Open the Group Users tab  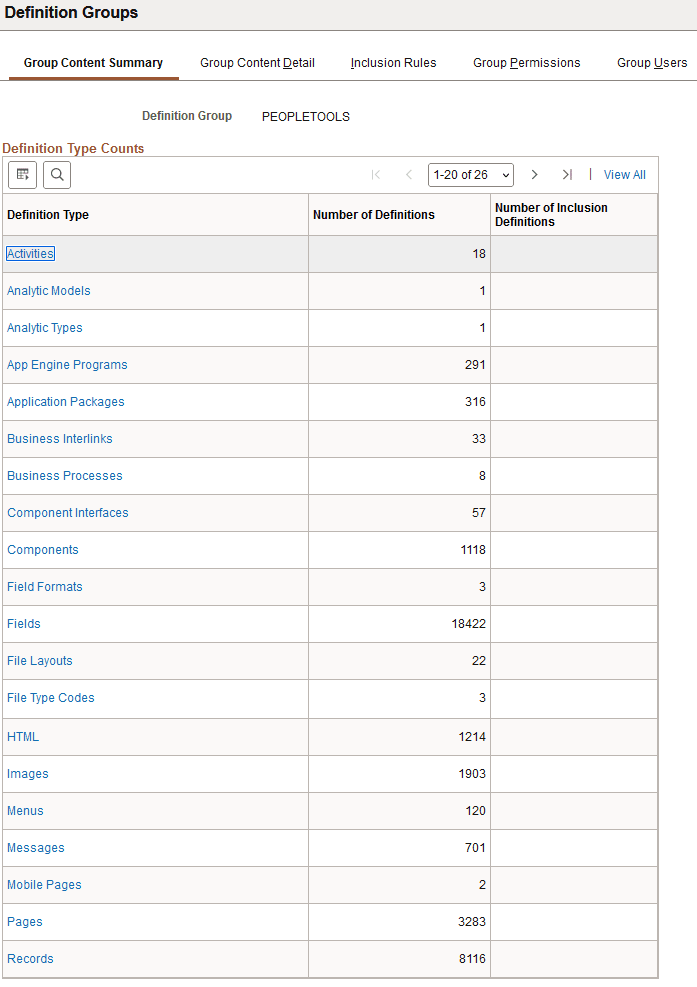click(652, 62)
